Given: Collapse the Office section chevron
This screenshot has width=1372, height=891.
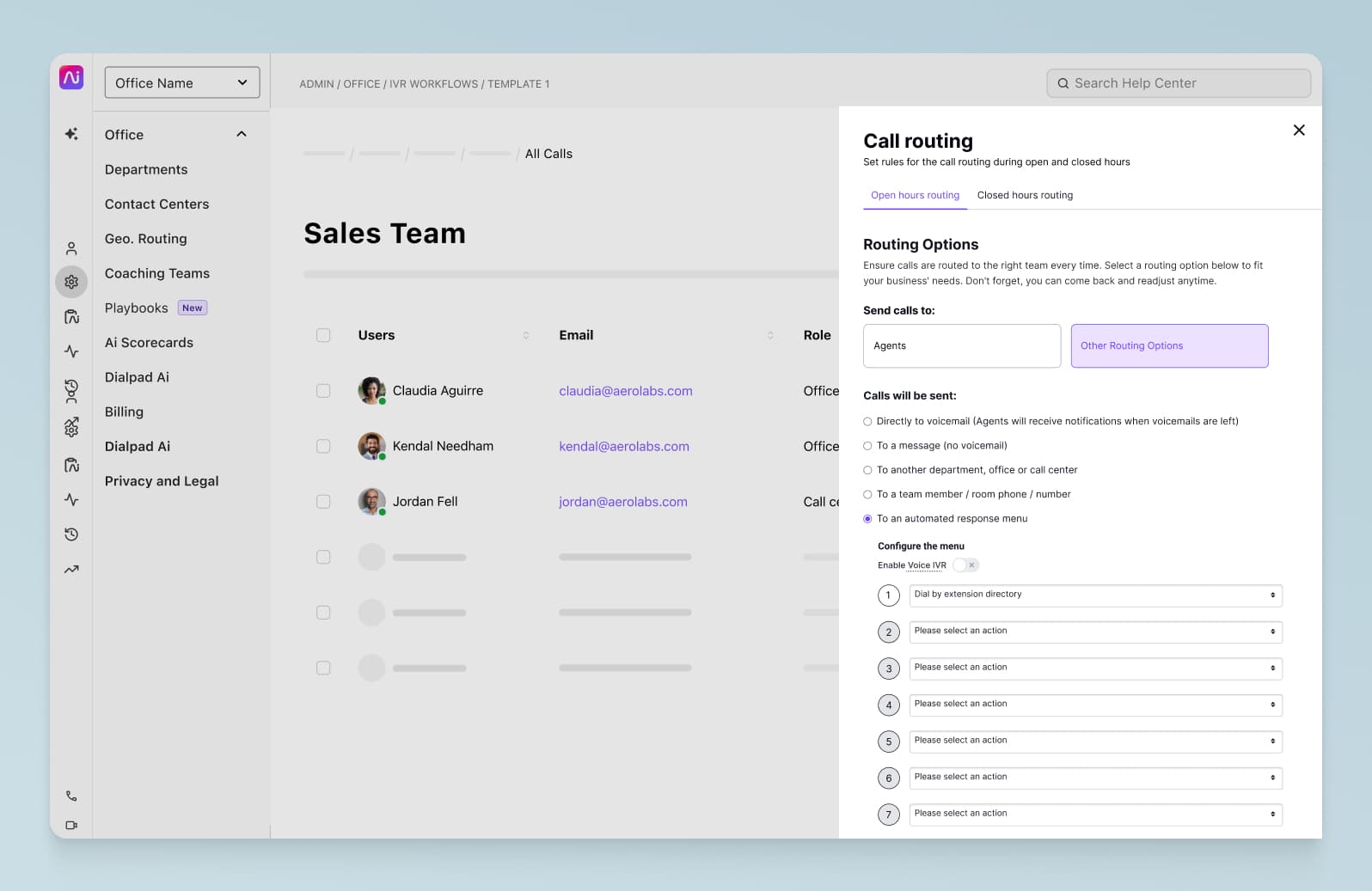Looking at the screenshot, I should [242, 134].
